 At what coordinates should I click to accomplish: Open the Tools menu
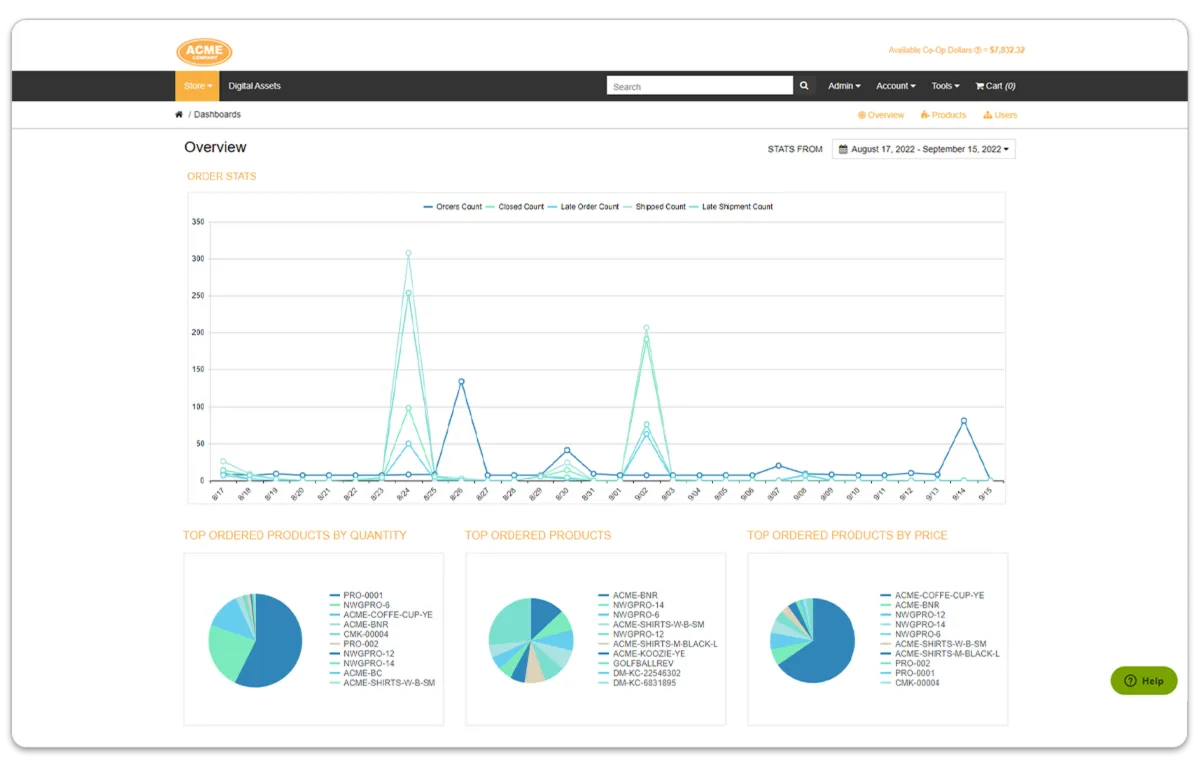945,86
